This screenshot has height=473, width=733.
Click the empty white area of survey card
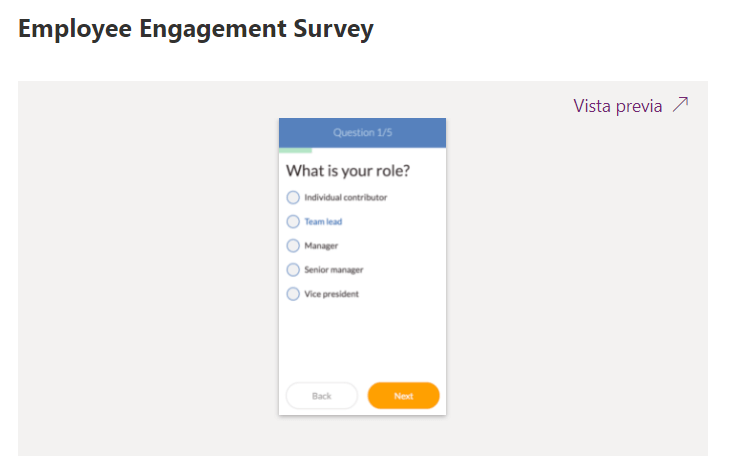(x=362, y=340)
